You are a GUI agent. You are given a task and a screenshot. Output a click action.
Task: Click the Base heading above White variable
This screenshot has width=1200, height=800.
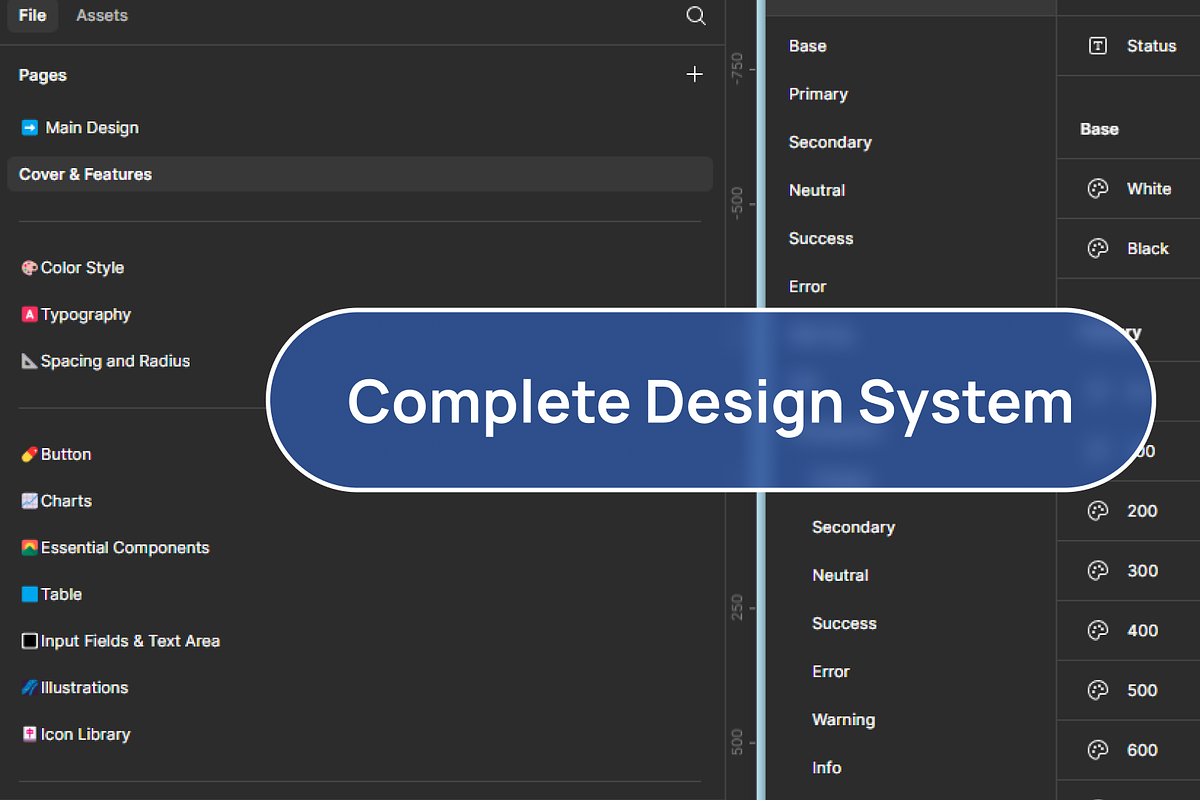point(1099,129)
